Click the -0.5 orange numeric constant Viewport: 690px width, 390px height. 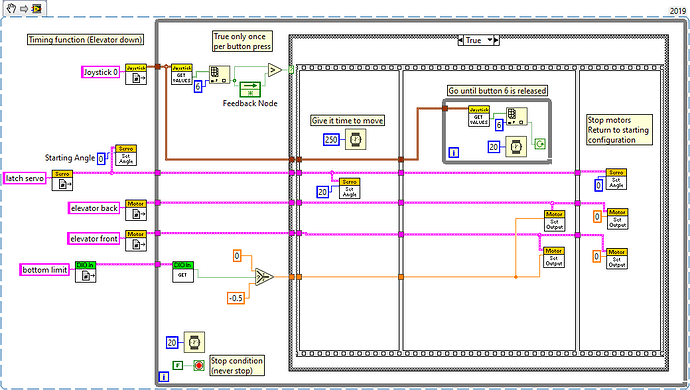236,298
